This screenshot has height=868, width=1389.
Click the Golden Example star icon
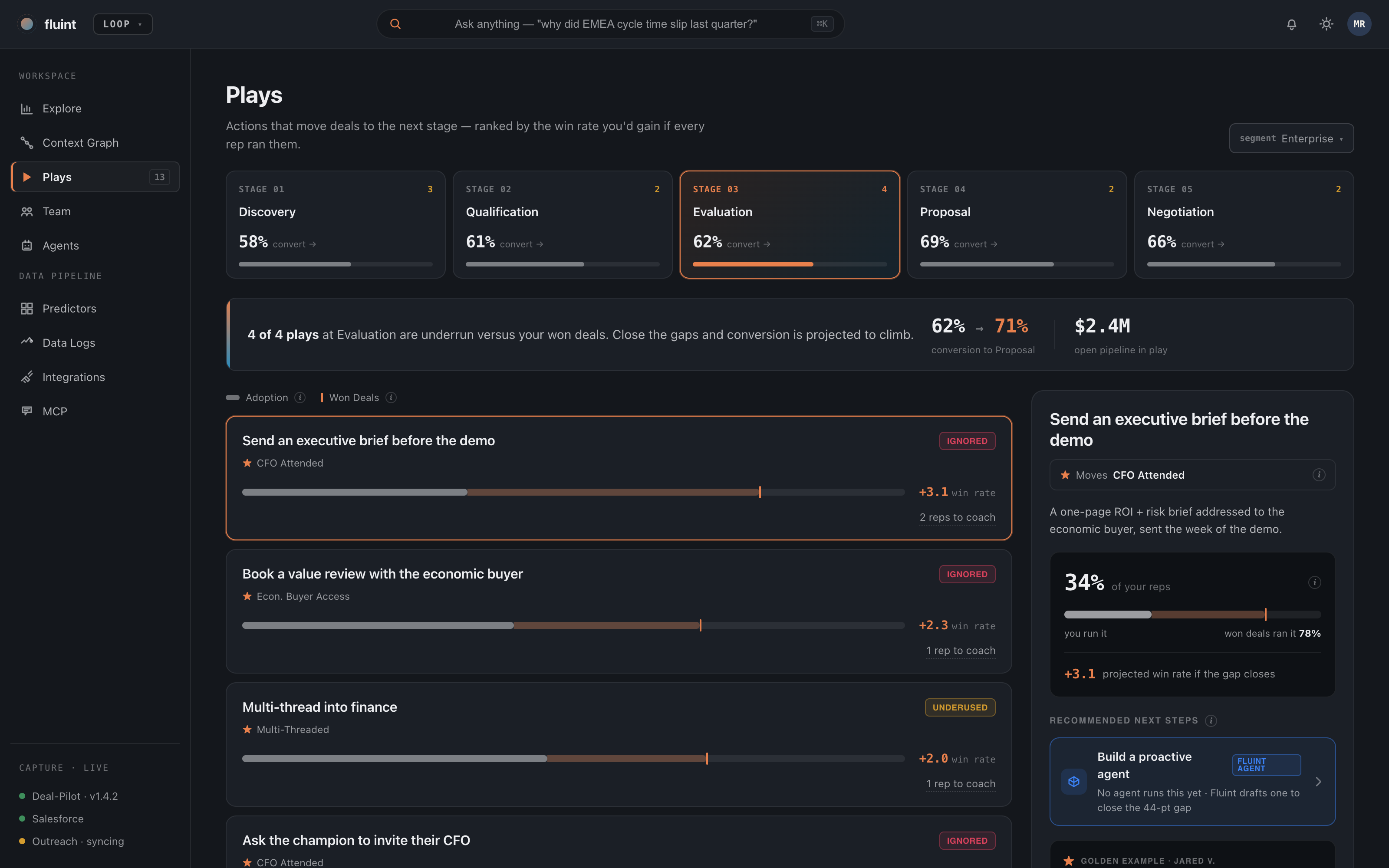pyautogui.click(x=1069, y=861)
